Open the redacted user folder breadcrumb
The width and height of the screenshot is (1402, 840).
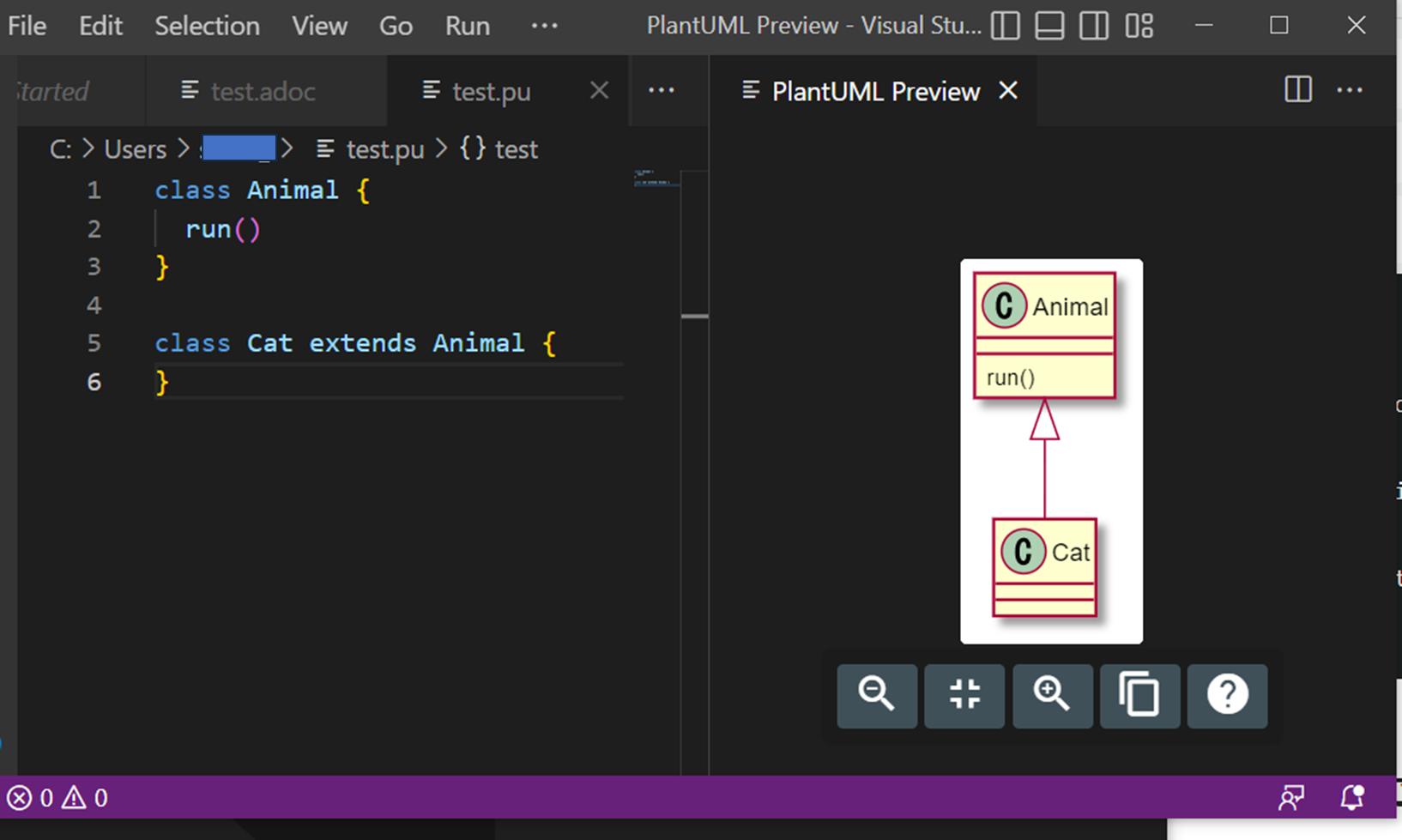[239, 148]
